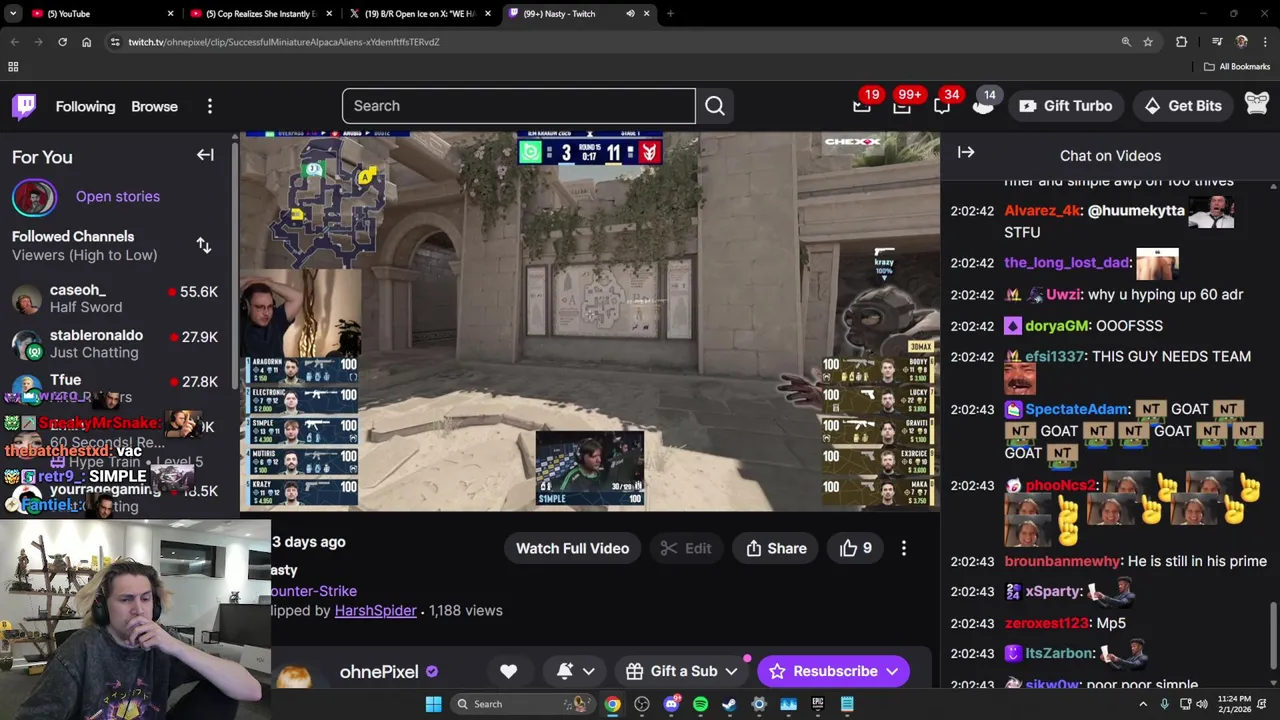The height and width of the screenshot is (720, 1280).
Task: Click the Gift Turbo button
Action: [1065, 106]
